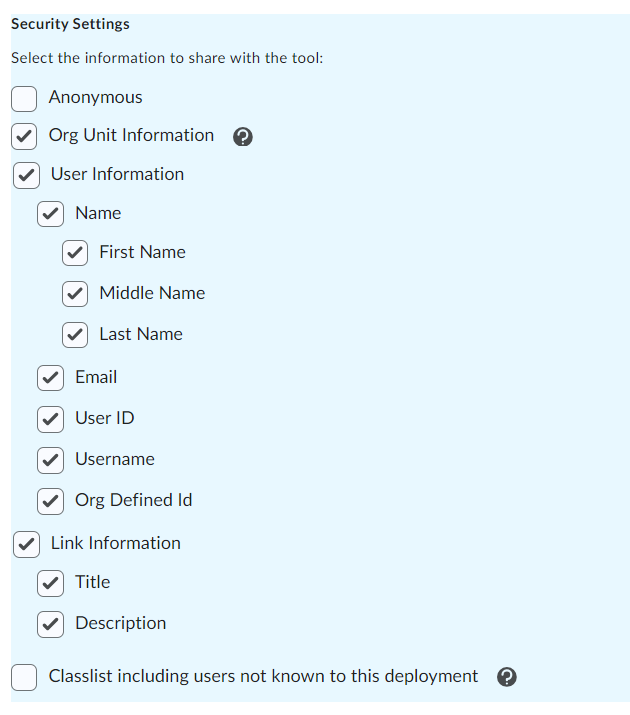Uncheck the Title checkbox
Screen dimensions: 630x715
51,583
